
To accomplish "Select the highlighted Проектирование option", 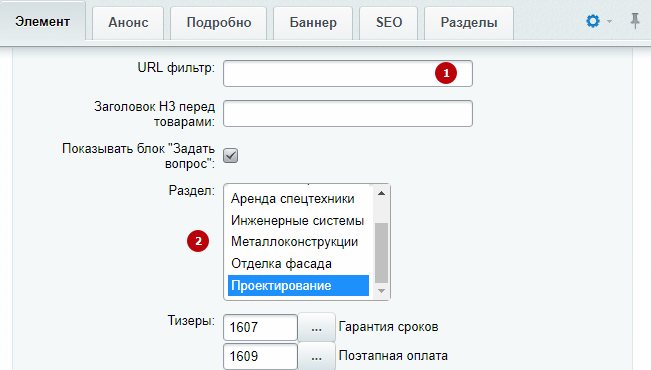I will pyautogui.click(x=298, y=286).
